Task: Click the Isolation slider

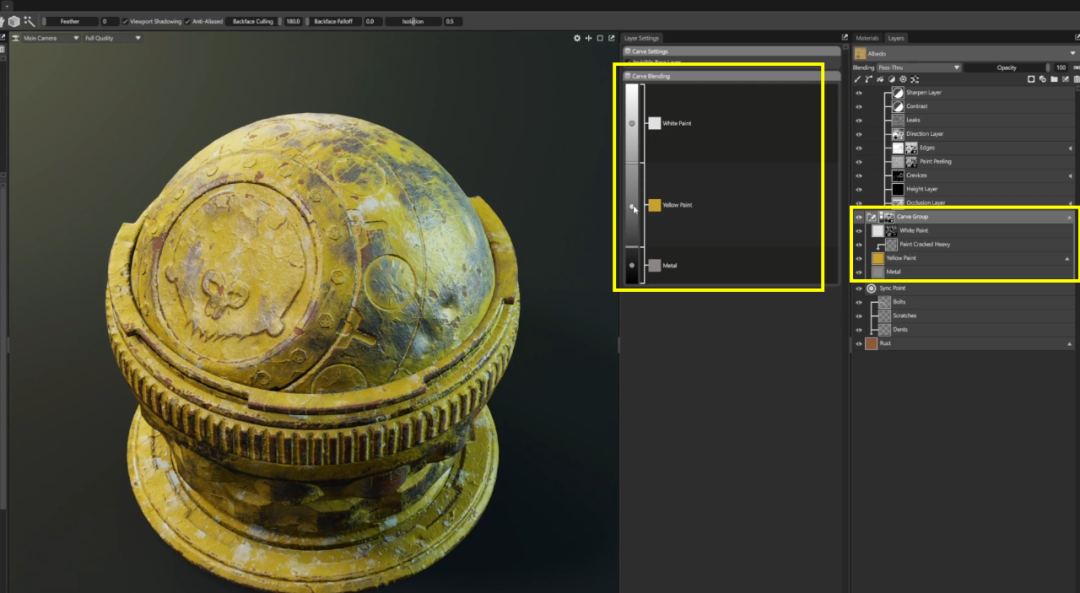Action: coord(413,21)
